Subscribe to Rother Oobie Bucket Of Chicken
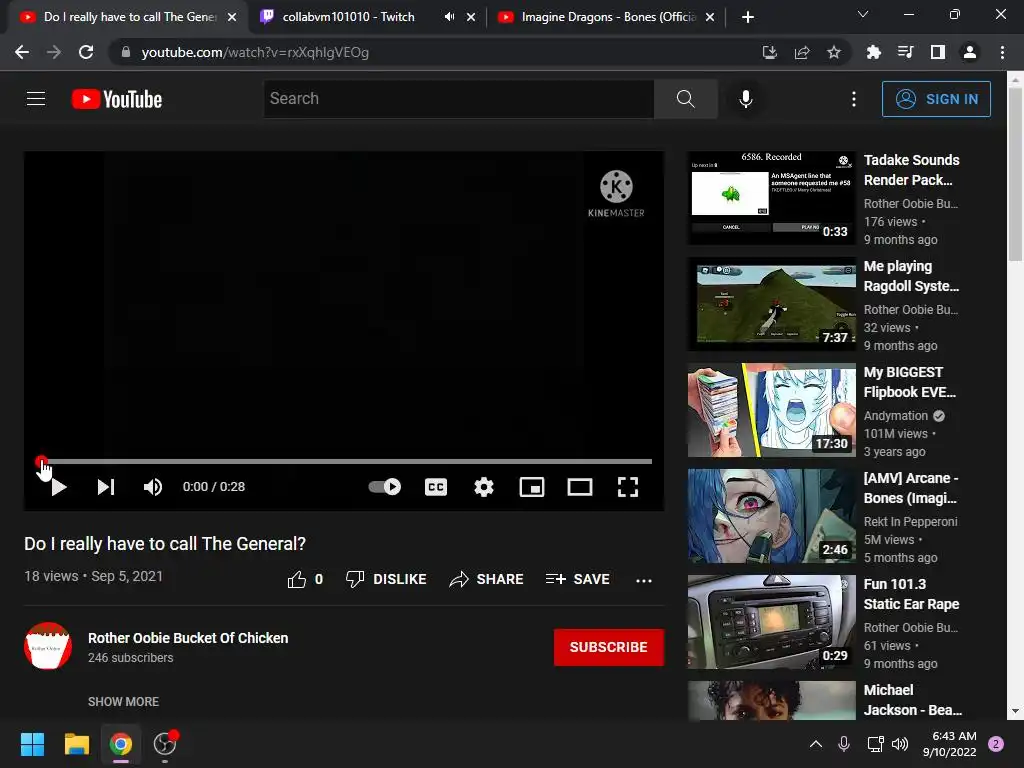The height and width of the screenshot is (768, 1024). pos(609,647)
